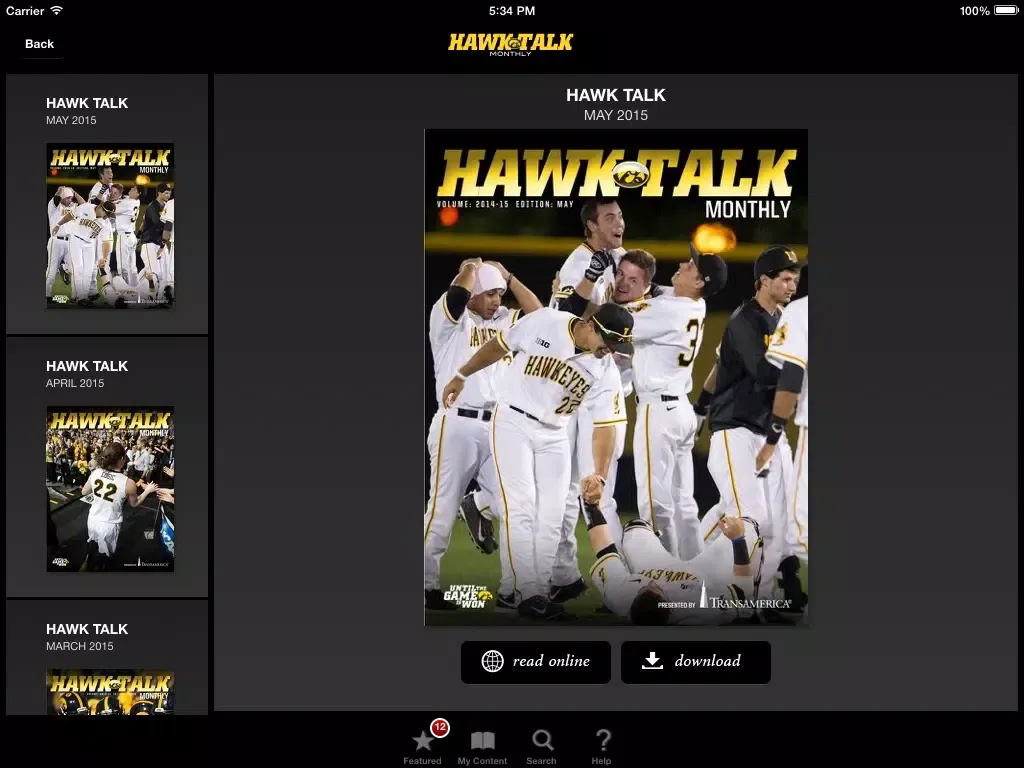
Task: Click sidebar 'HAWK TALK' title above MAY 2015
Action: point(87,103)
